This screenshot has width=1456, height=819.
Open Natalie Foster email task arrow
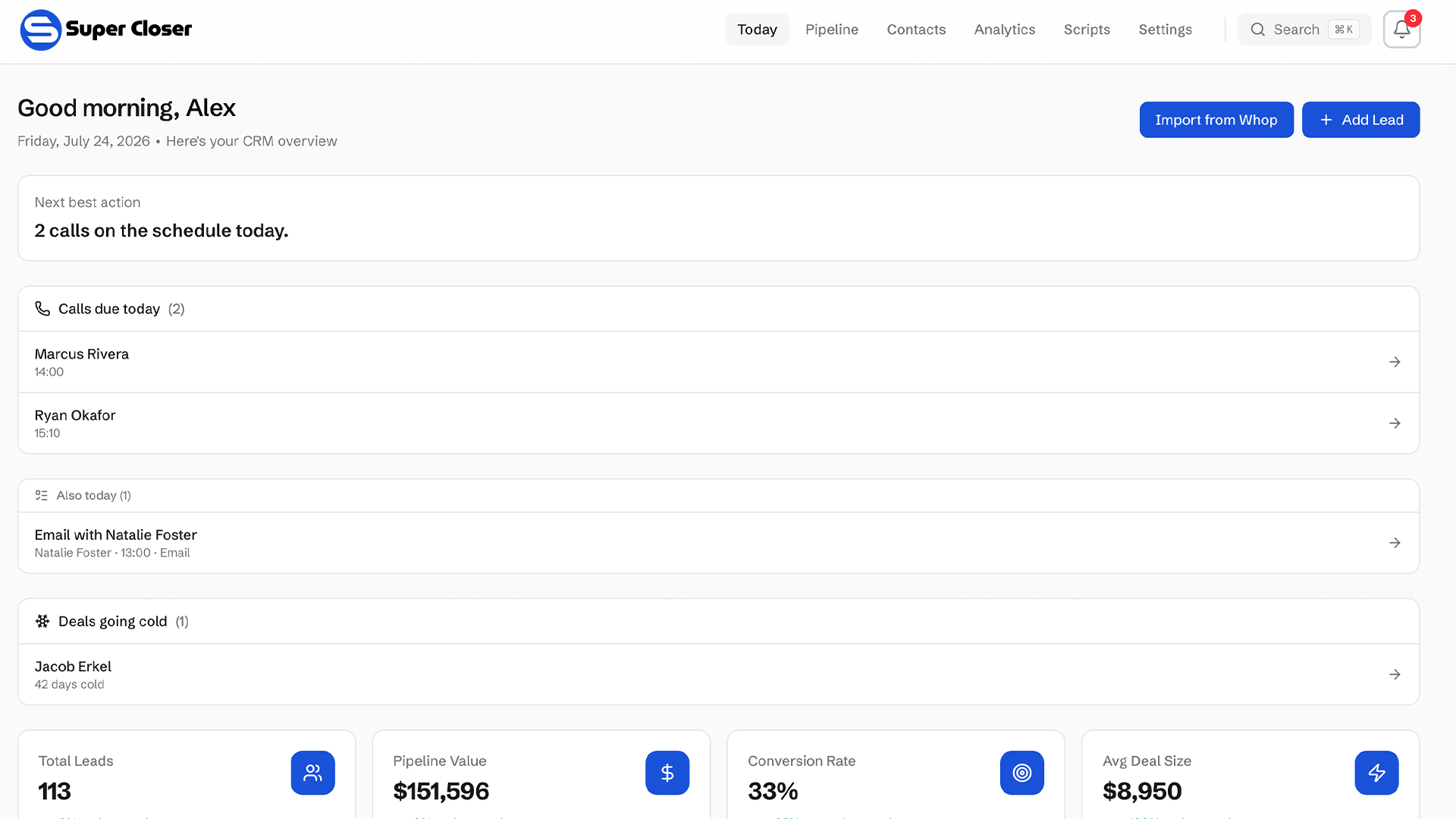pos(1395,543)
